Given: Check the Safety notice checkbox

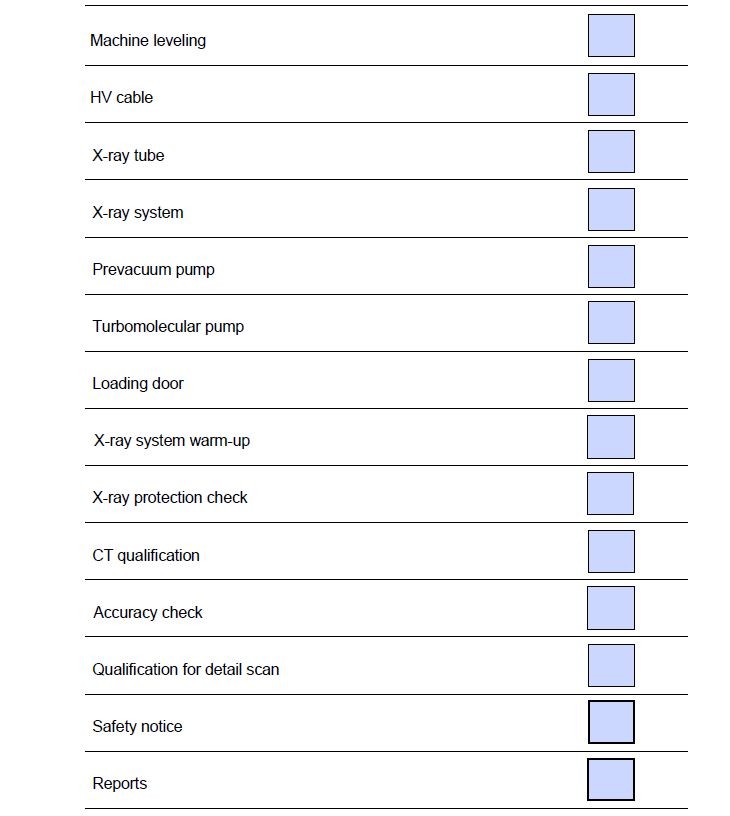Looking at the screenshot, I should click(x=611, y=723).
